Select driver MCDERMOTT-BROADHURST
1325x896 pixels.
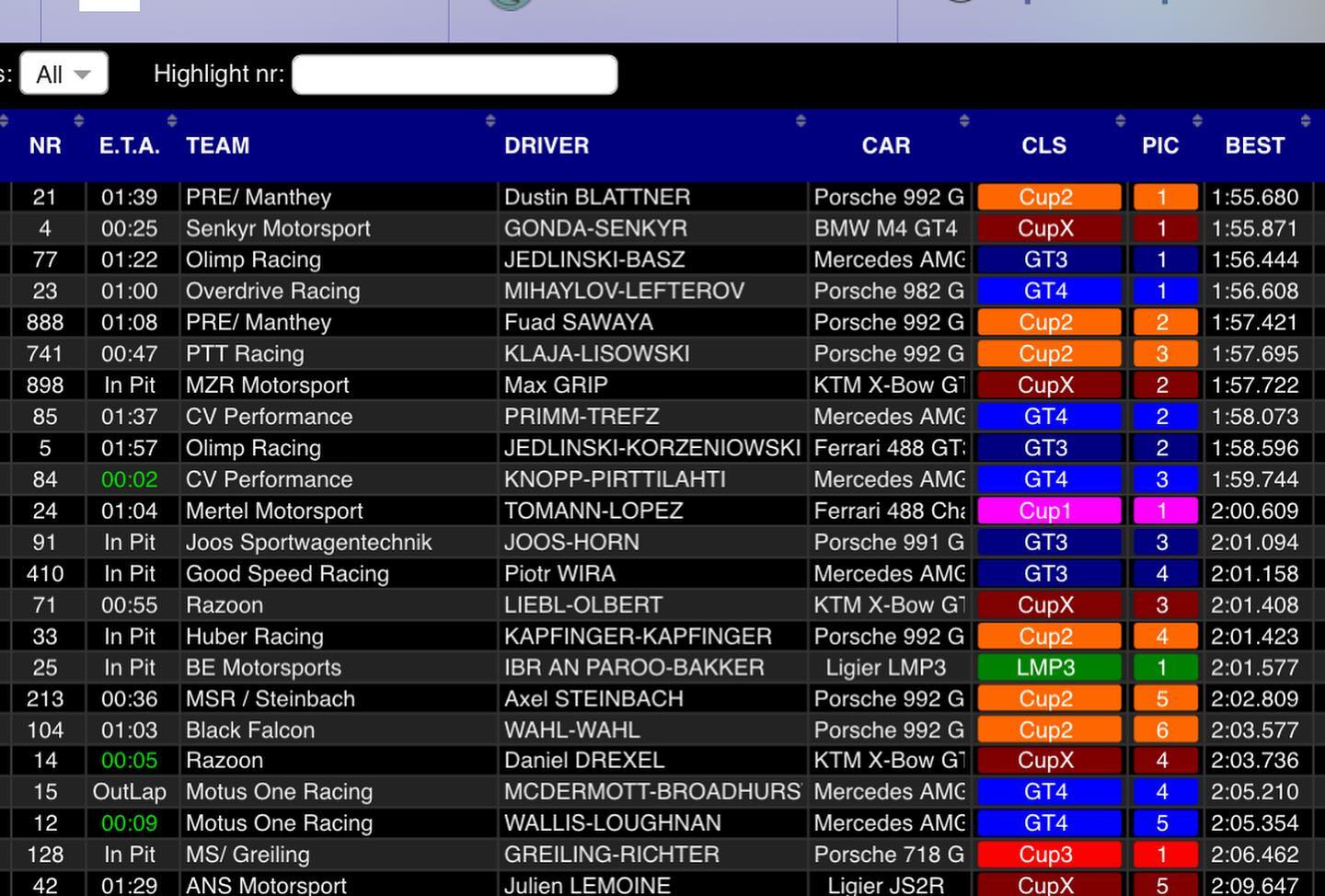click(652, 791)
